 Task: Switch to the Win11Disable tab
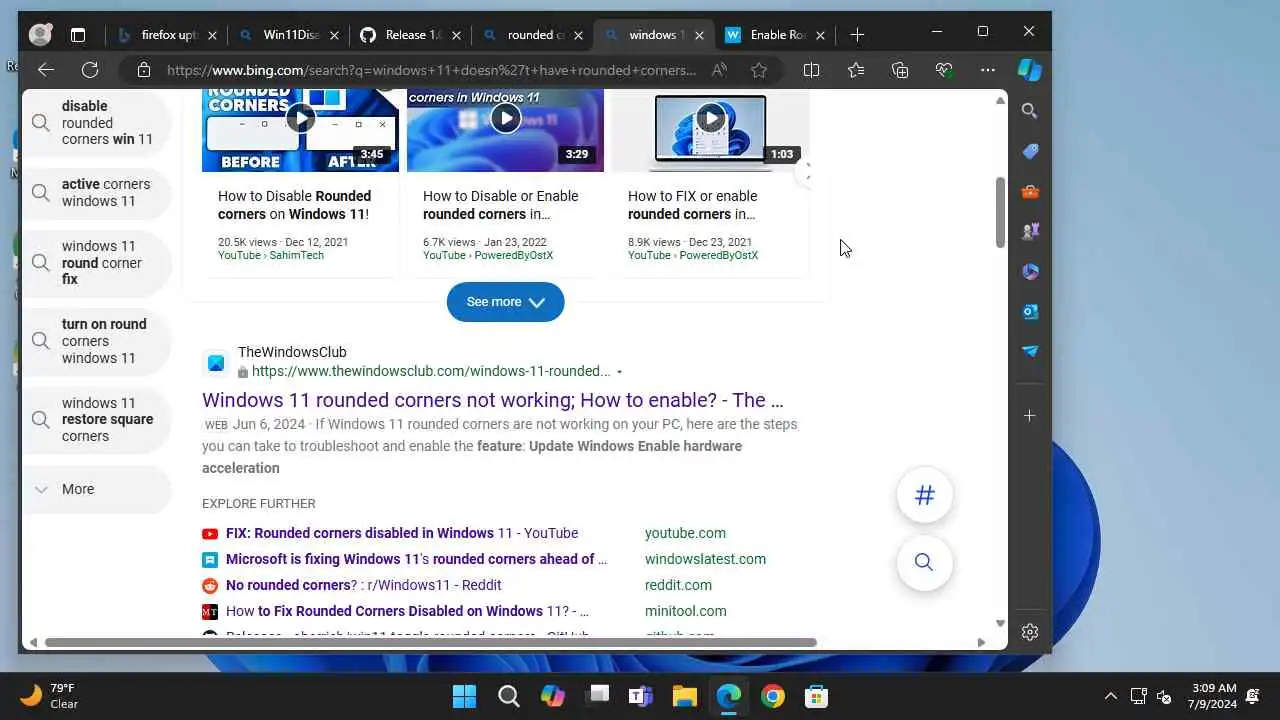(x=290, y=35)
